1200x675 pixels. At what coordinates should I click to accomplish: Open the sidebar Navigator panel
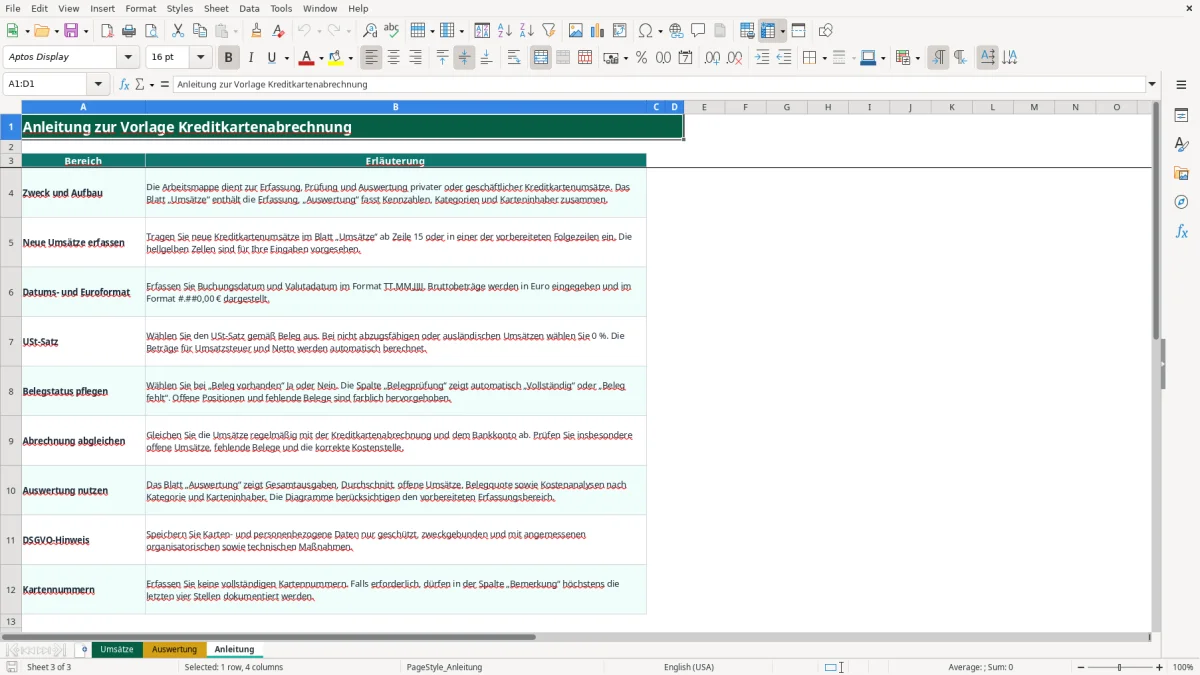coord(1181,202)
